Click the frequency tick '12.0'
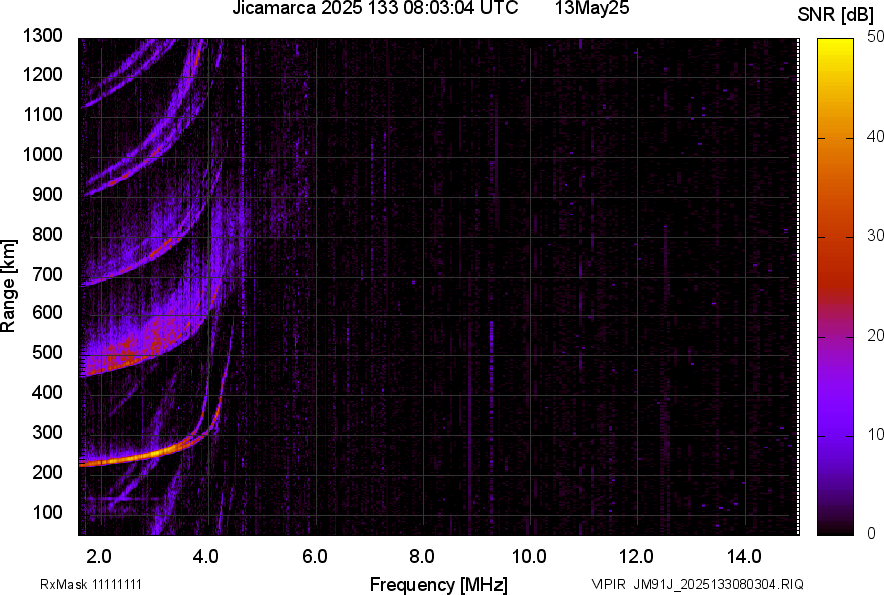 coord(637,556)
